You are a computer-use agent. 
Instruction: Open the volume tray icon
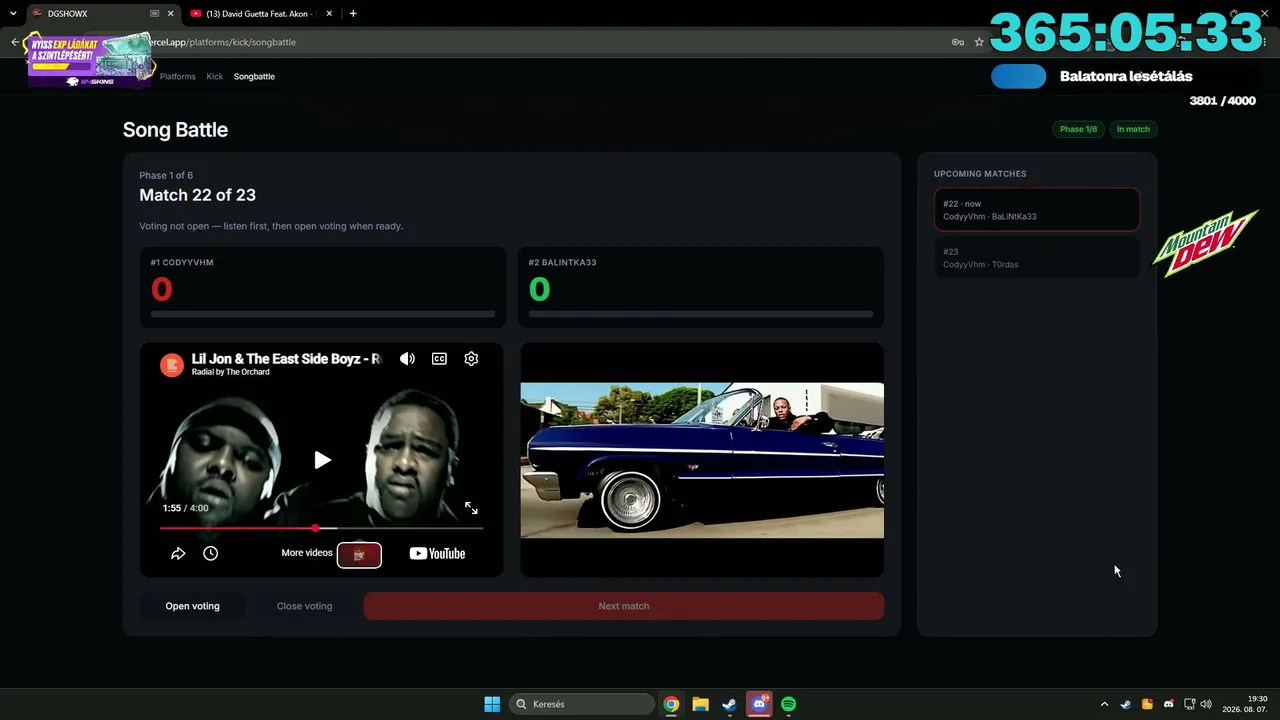coord(1206,704)
